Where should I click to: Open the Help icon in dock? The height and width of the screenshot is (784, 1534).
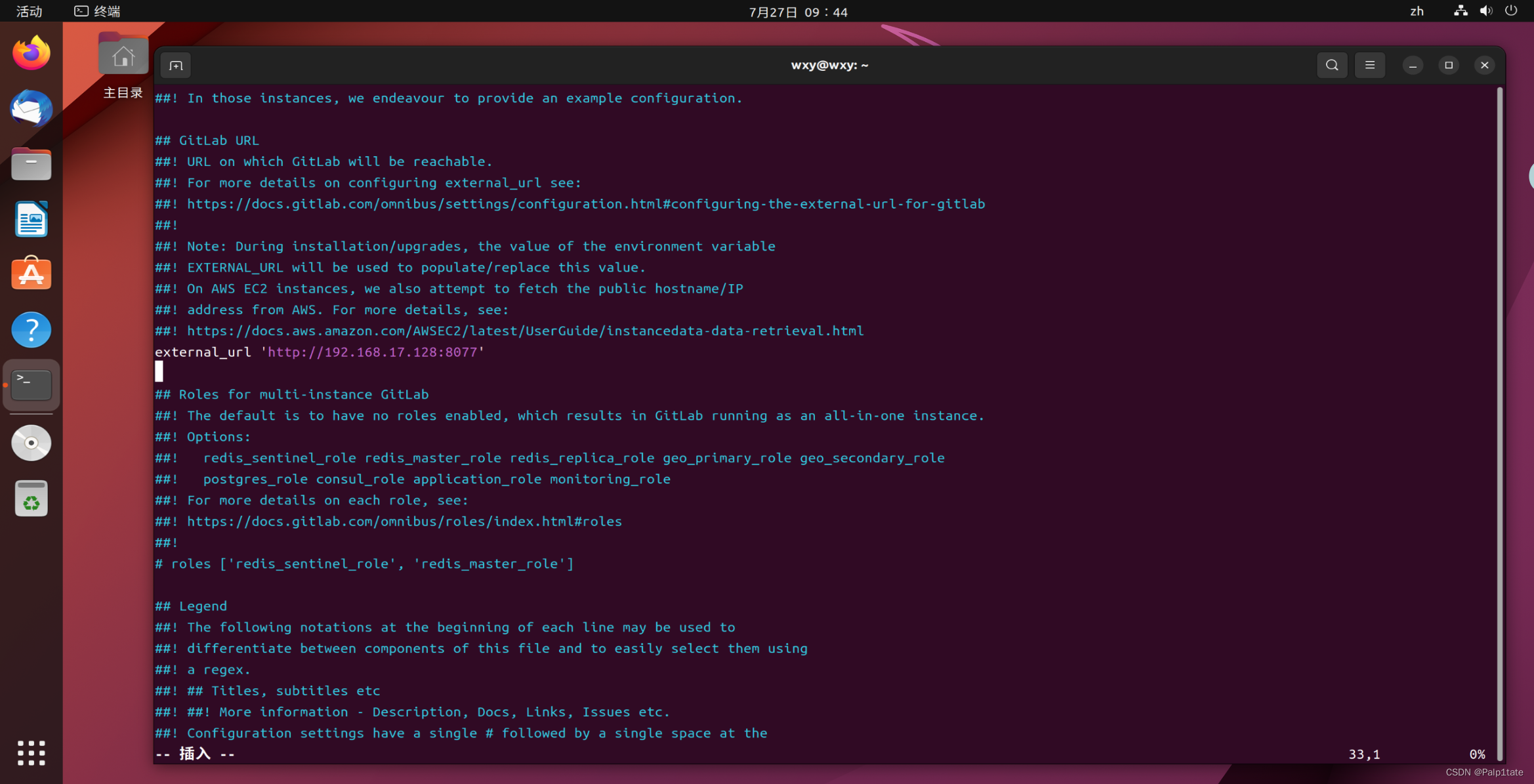31,329
